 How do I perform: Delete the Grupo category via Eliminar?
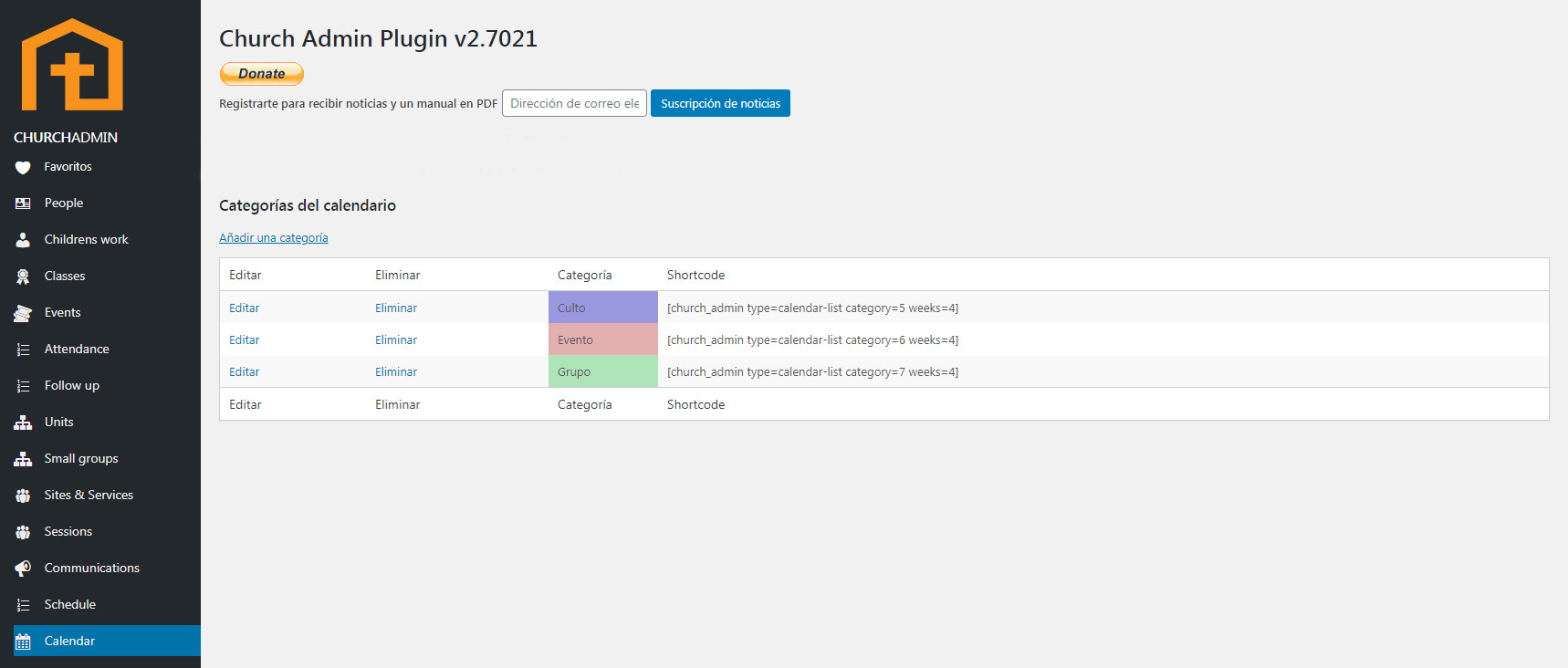[x=395, y=371]
